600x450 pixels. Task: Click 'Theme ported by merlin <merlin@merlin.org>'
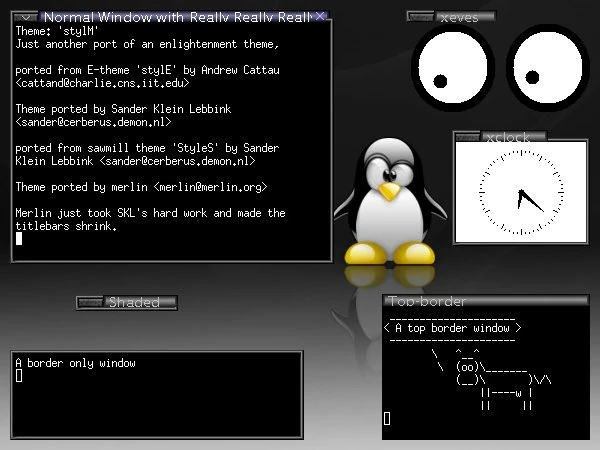(141, 187)
